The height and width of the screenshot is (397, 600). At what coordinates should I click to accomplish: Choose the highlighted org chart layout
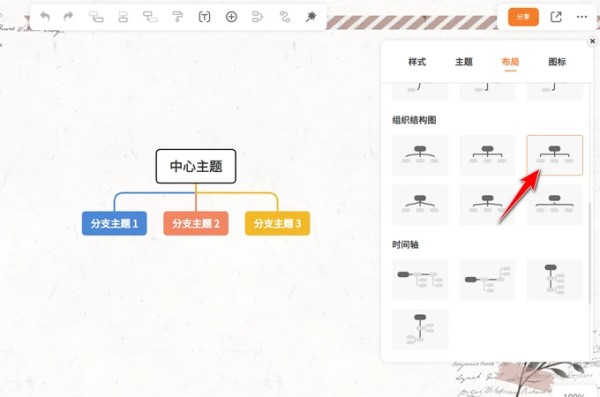click(x=554, y=155)
